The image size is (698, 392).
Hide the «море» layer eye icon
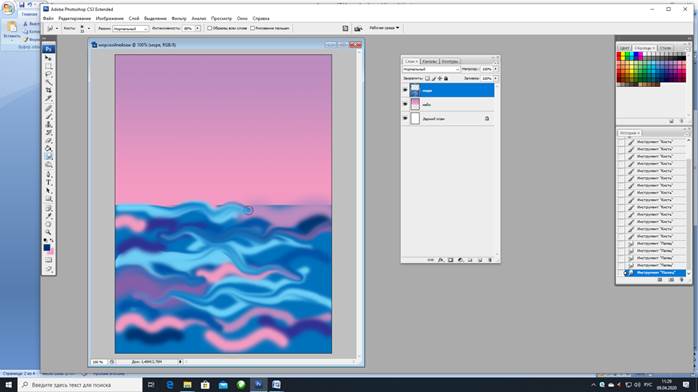click(x=405, y=90)
